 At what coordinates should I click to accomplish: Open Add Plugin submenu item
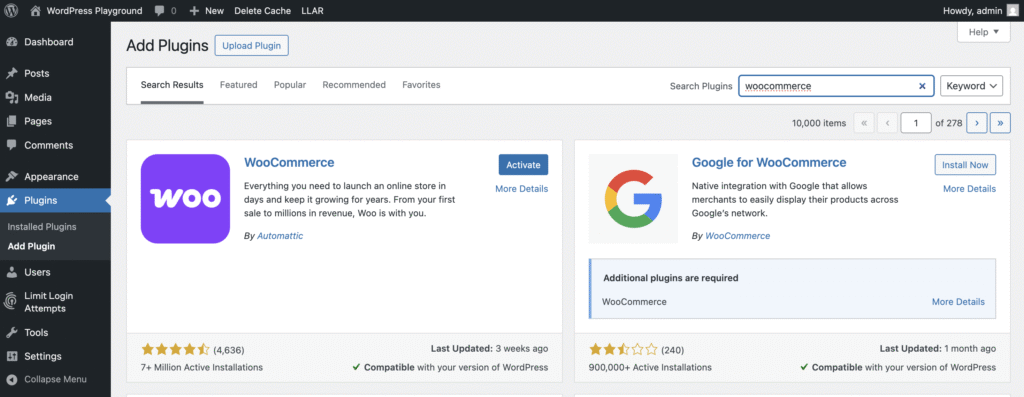point(31,246)
